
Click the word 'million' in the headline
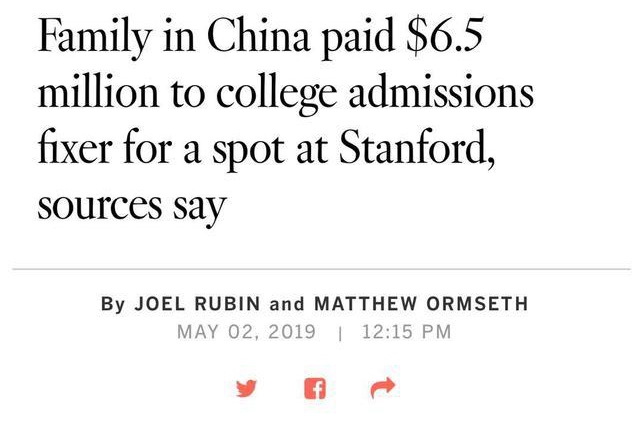[98, 91]
